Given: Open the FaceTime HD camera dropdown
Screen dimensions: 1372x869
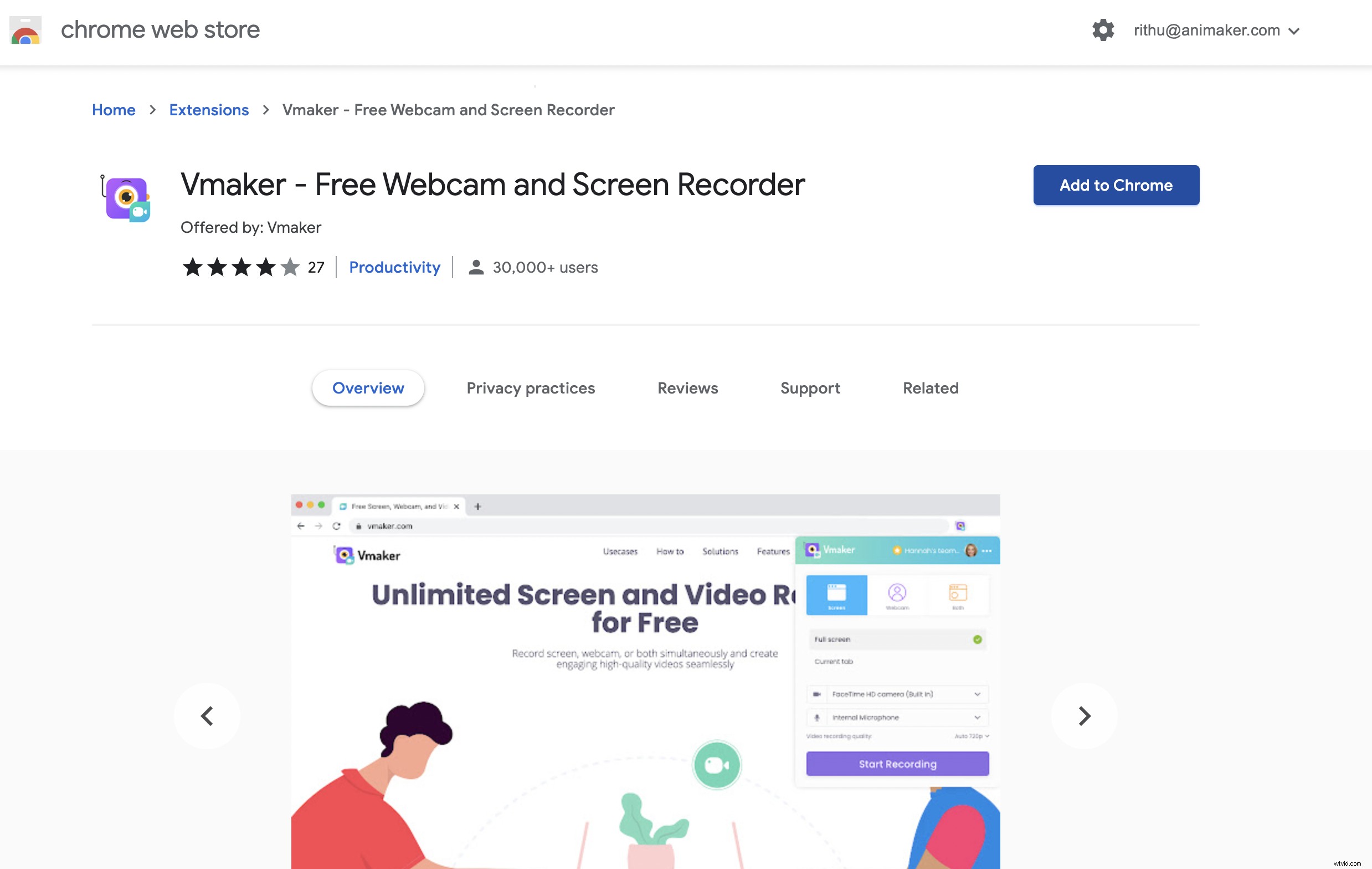Looking at the screenshot, I should click(x=978, y=694).
